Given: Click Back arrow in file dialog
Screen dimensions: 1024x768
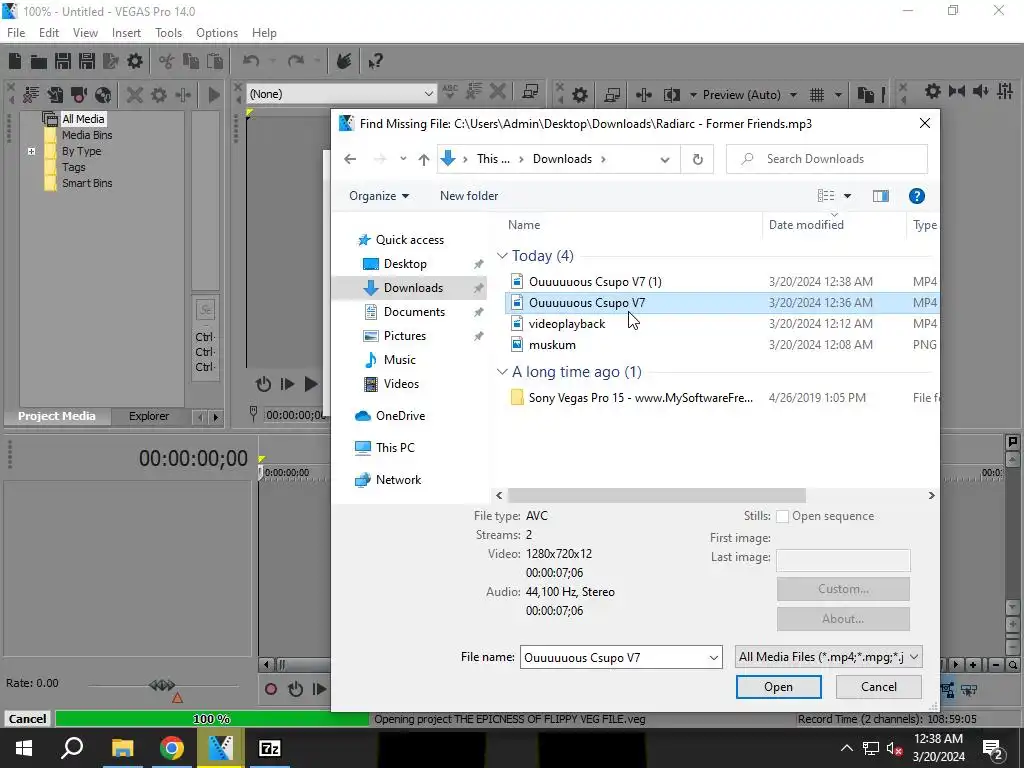Looking at the screenshot, I should (350, 159).
